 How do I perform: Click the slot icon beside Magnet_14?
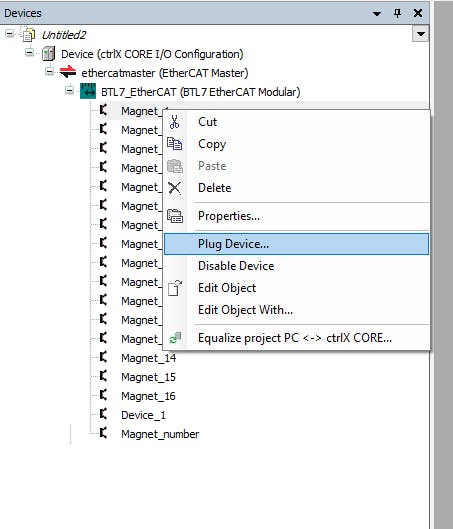tap(104, 357)
